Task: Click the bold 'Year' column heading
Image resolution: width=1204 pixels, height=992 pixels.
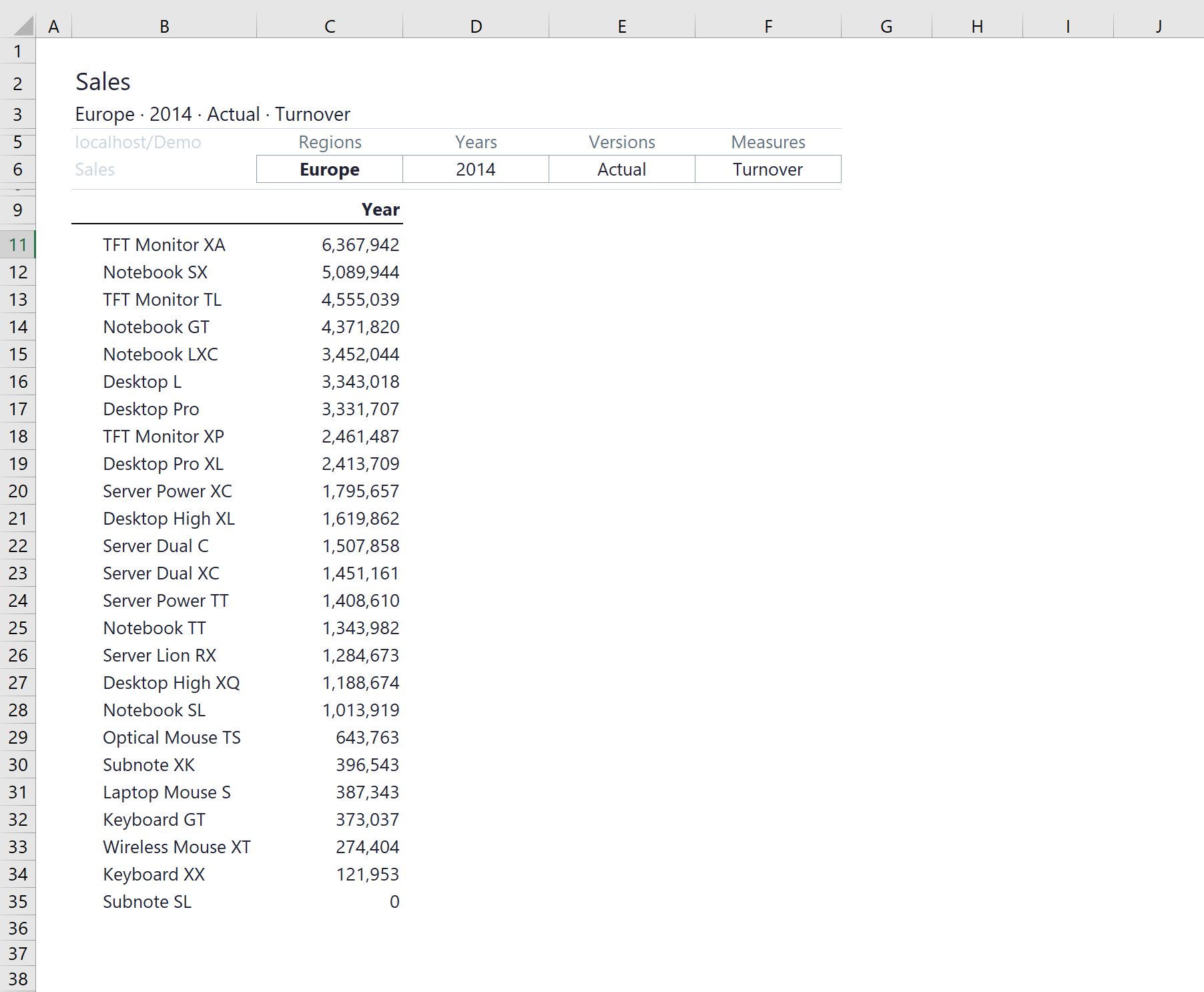Action: click(380, 210)
